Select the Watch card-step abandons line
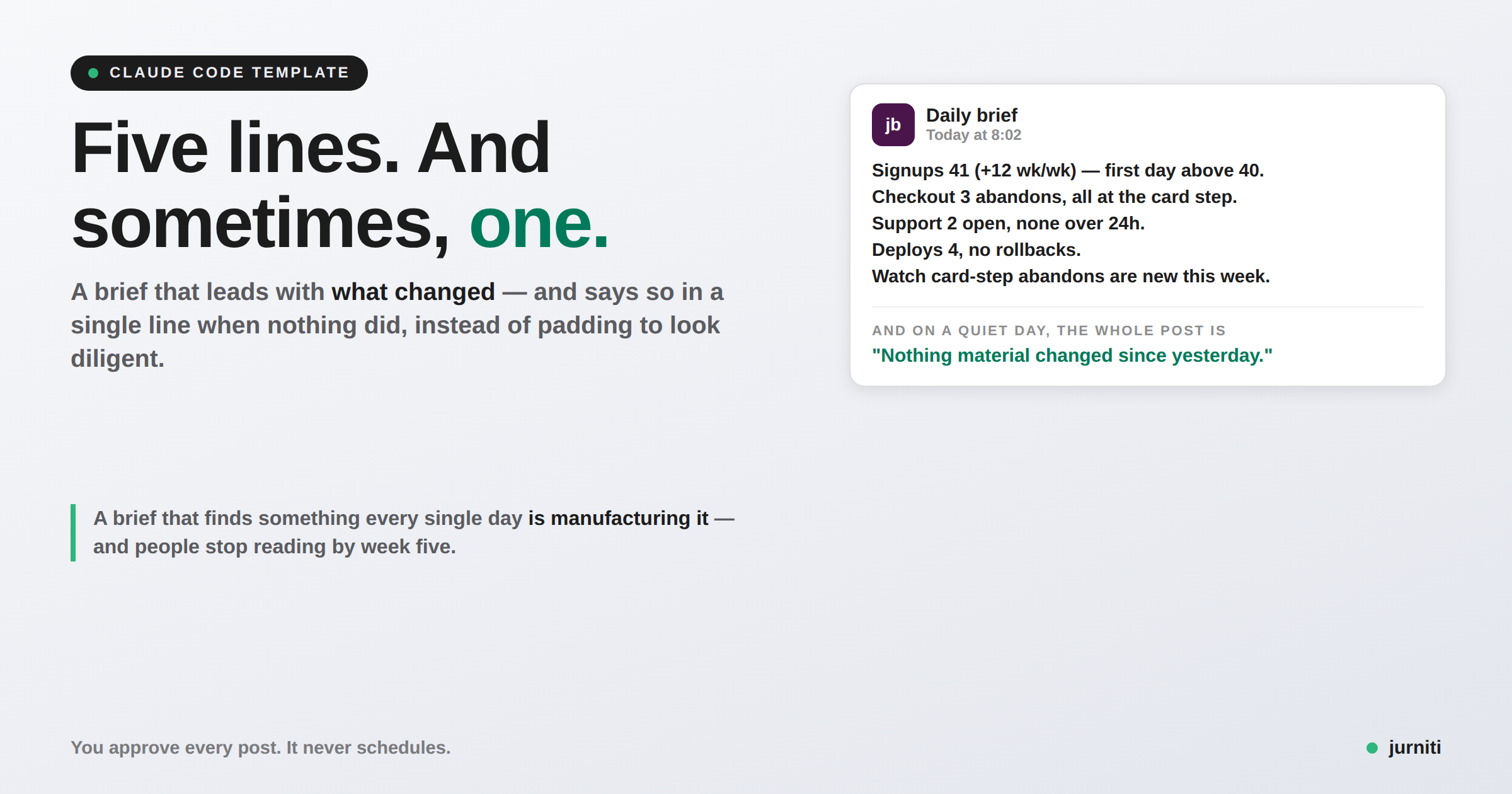 coord(1071,276)
